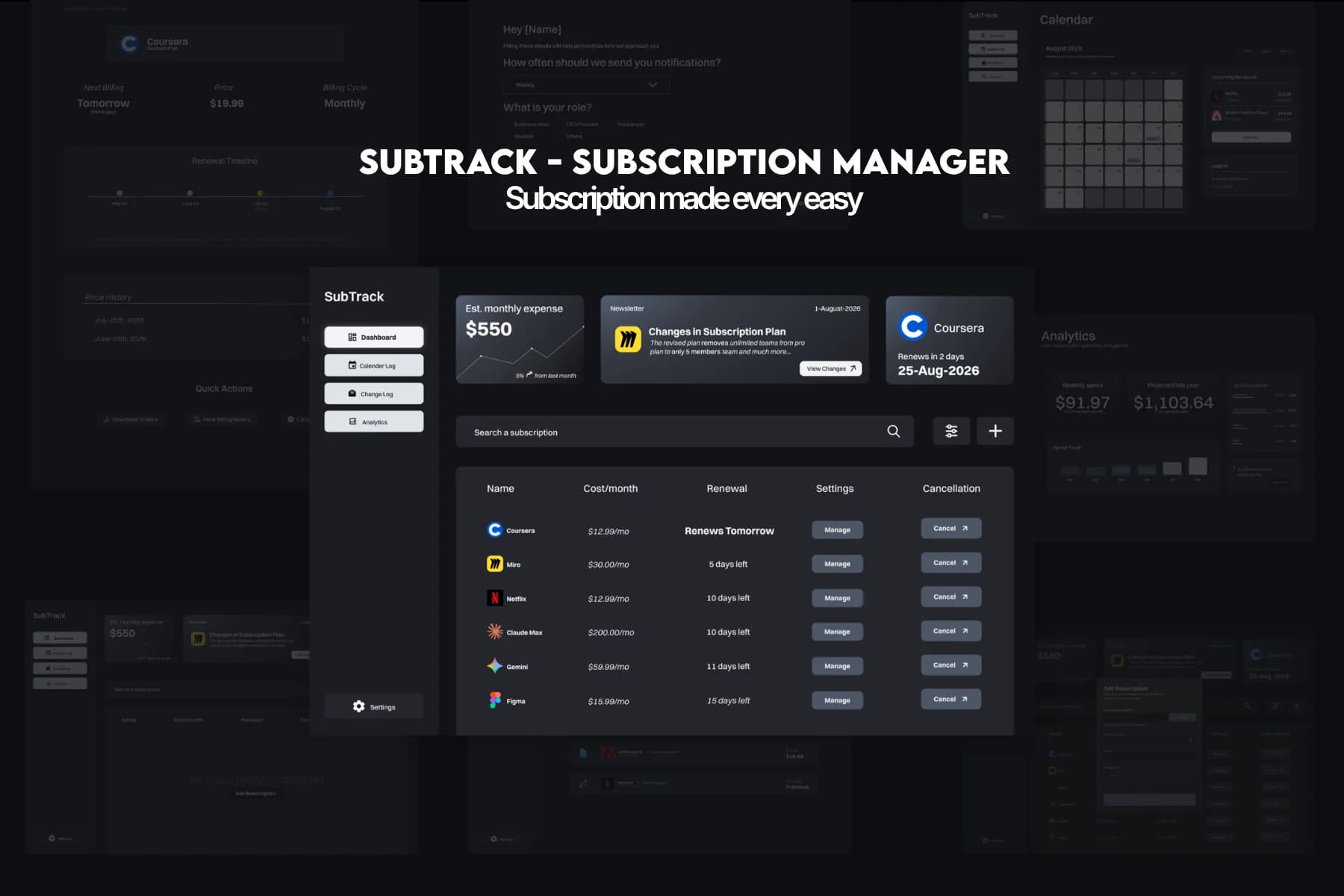Click the 1-August-2026 newsletter date
Image resolution: width=1344 pixels, height=896 pixels.
[x=837, y=308]
